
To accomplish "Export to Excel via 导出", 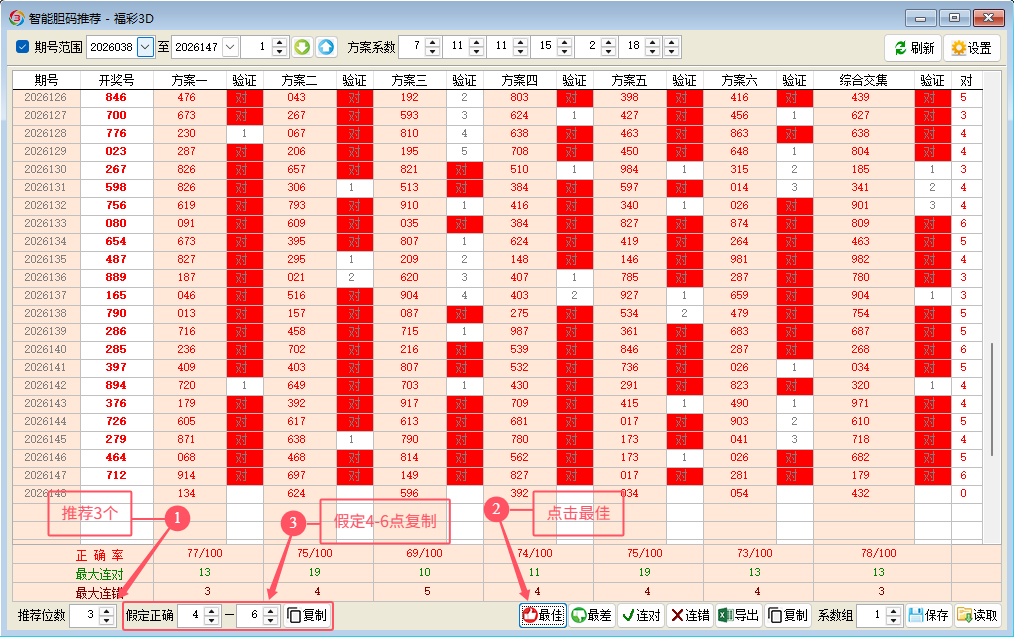I will pos(739,615).
